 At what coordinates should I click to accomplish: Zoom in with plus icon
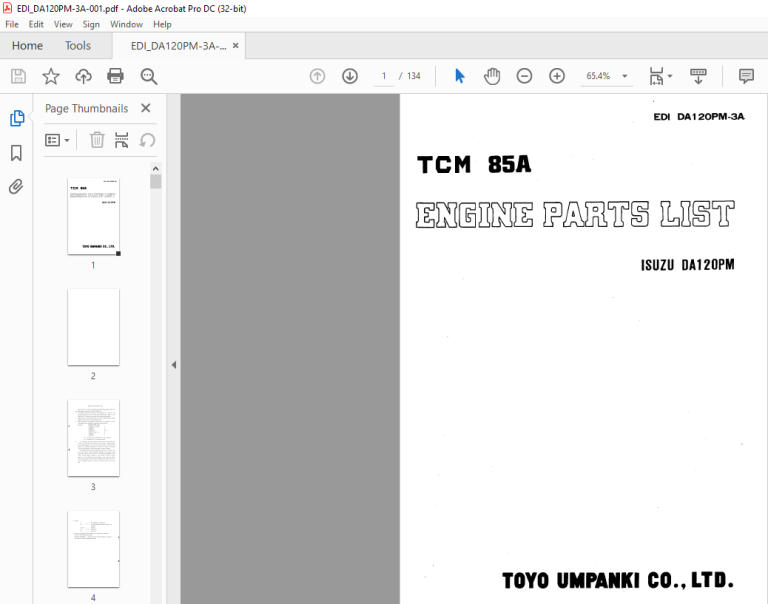pos(557,76)
